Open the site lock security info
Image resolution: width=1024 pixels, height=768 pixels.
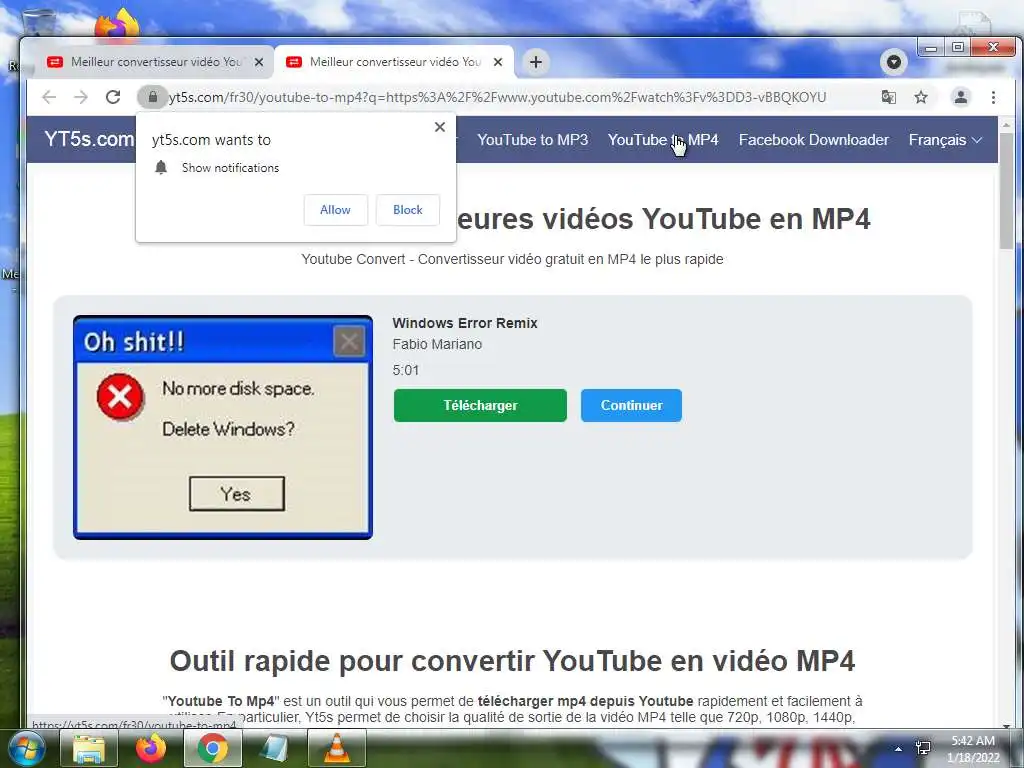tap(152, 97)
